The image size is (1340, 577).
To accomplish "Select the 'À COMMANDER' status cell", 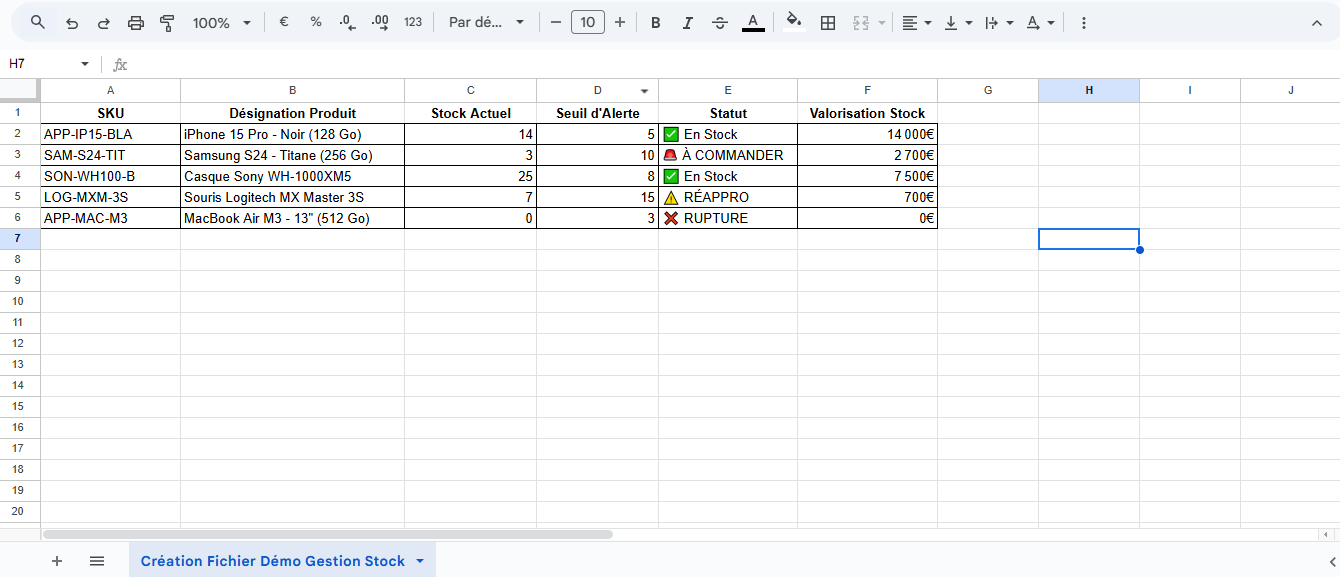I will coord(728,155).
